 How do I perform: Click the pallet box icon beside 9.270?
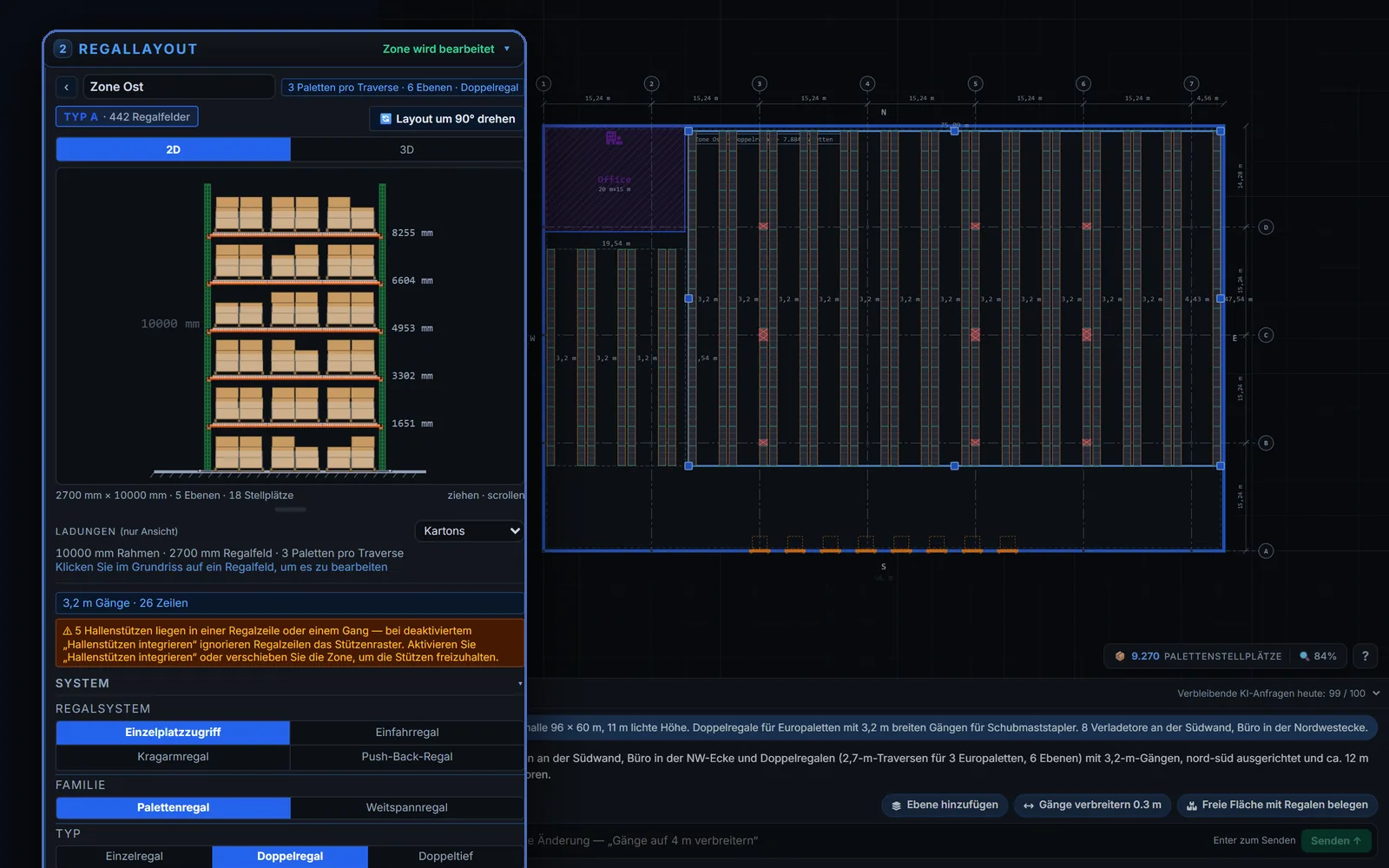pos(1120,656)
